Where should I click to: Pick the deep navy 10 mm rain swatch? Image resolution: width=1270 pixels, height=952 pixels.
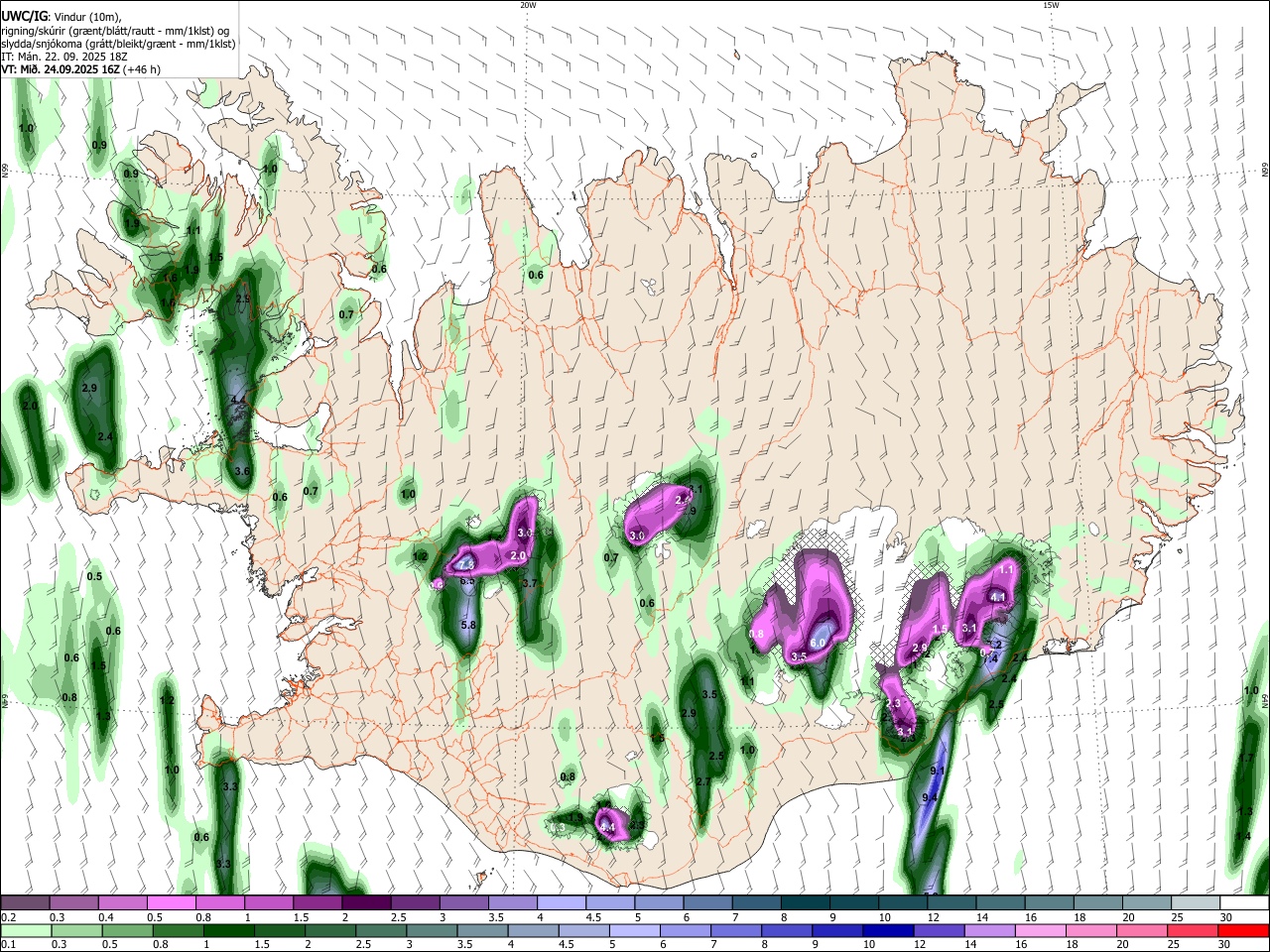[888, 931]
